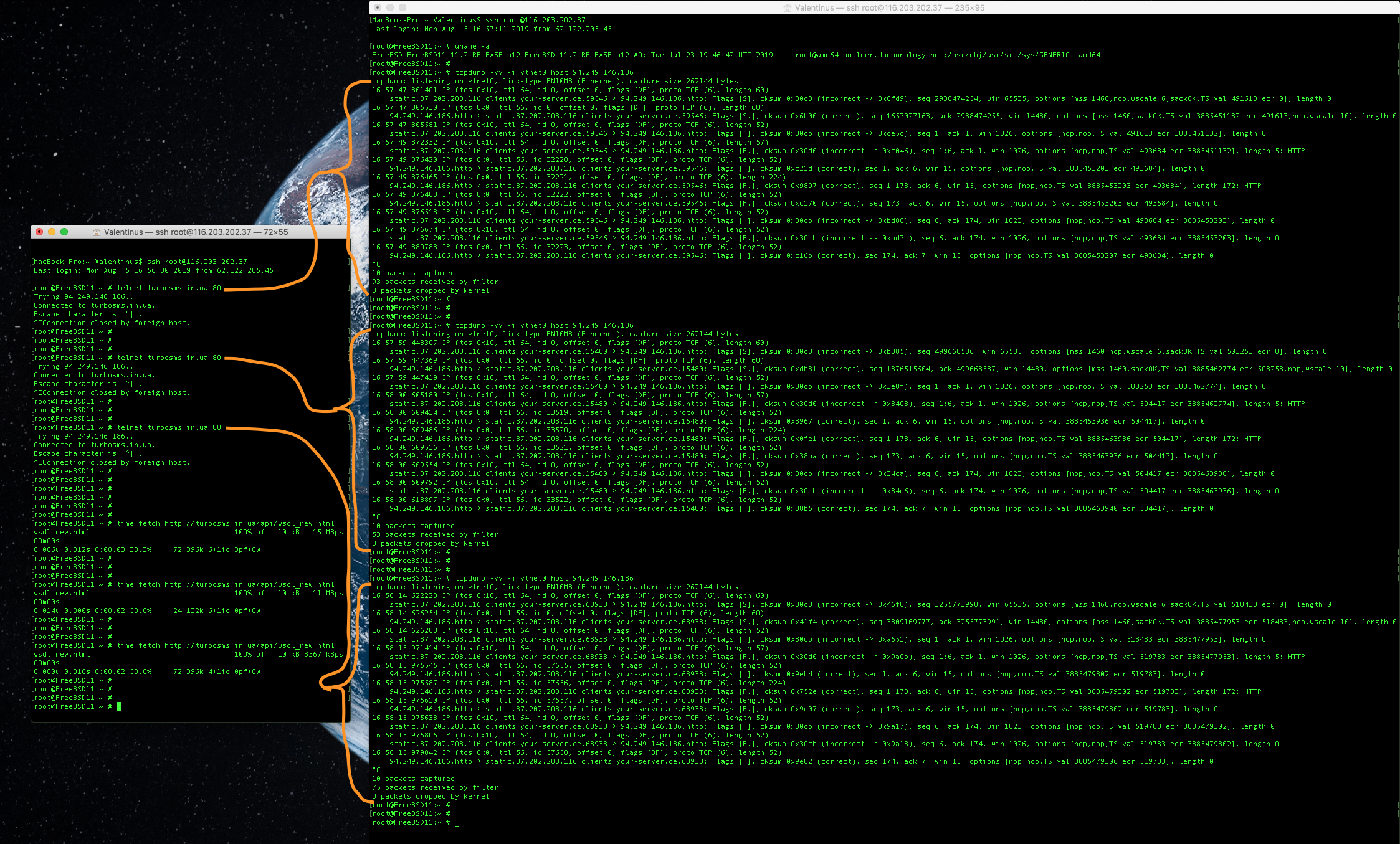The width and height of the screenshot is (1400, 844).
Task: Click the 'uname -a' command in large terminal
Action: (x=472, y=46)
